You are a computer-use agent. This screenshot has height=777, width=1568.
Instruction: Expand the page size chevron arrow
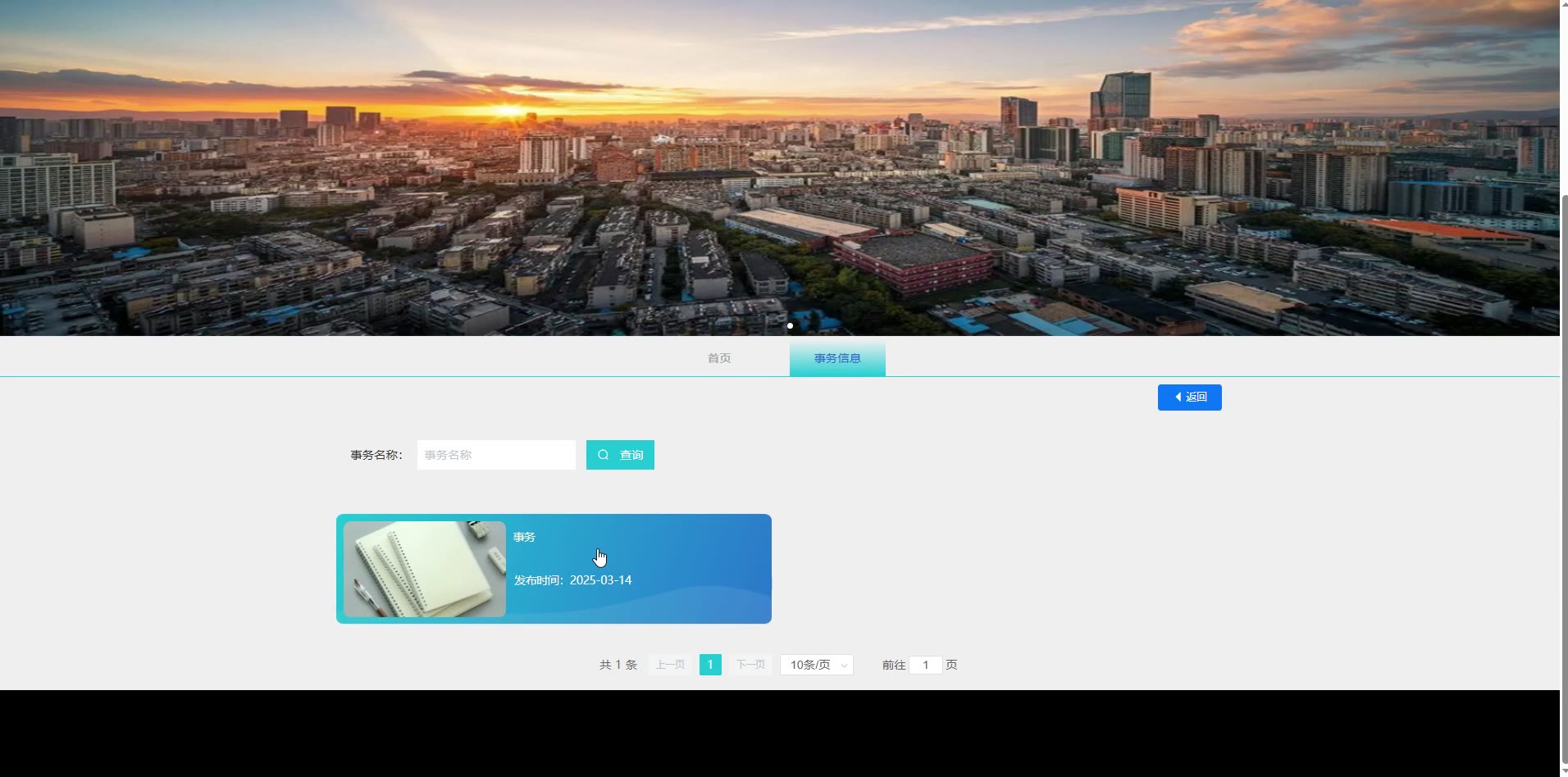(844, 666)
